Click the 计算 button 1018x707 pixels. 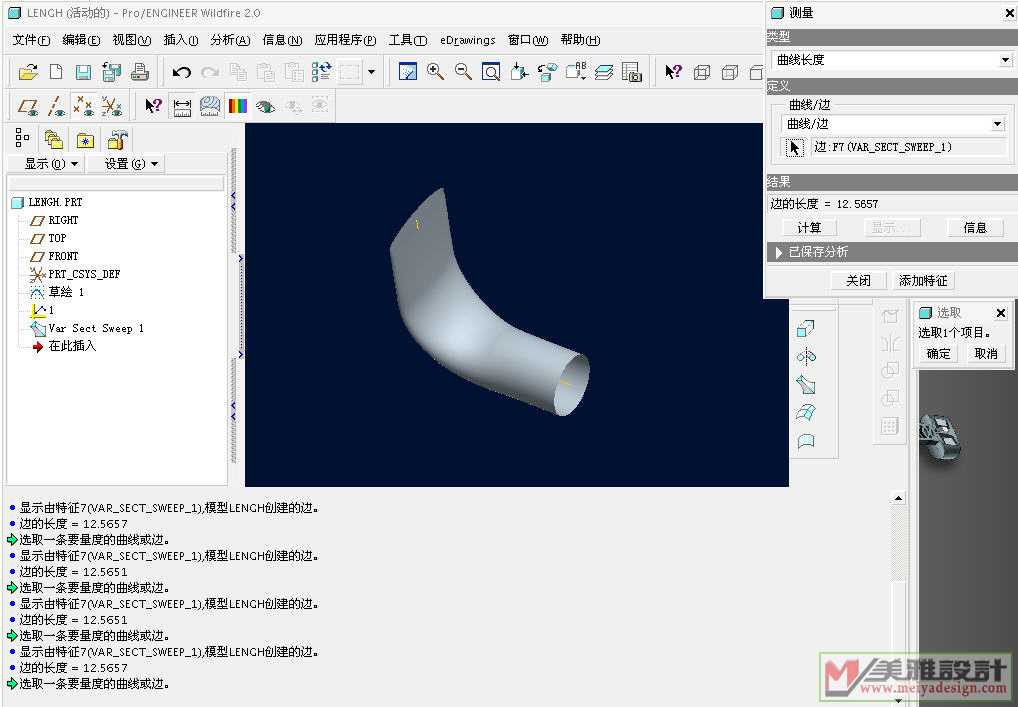(x=809, y=228)
